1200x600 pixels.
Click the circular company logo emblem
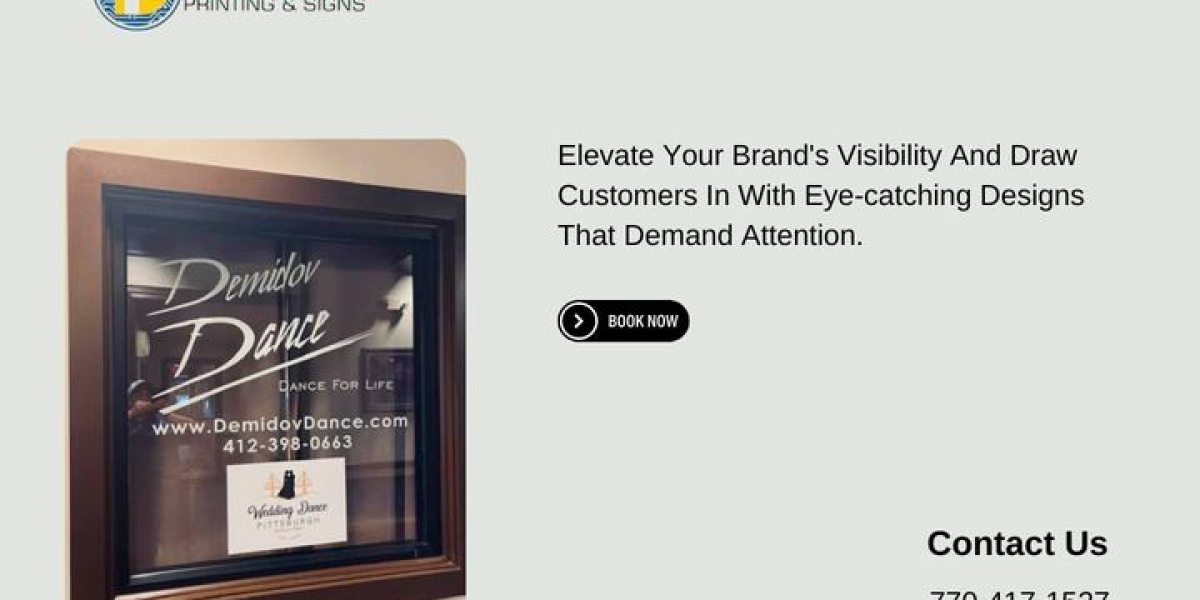136,12
